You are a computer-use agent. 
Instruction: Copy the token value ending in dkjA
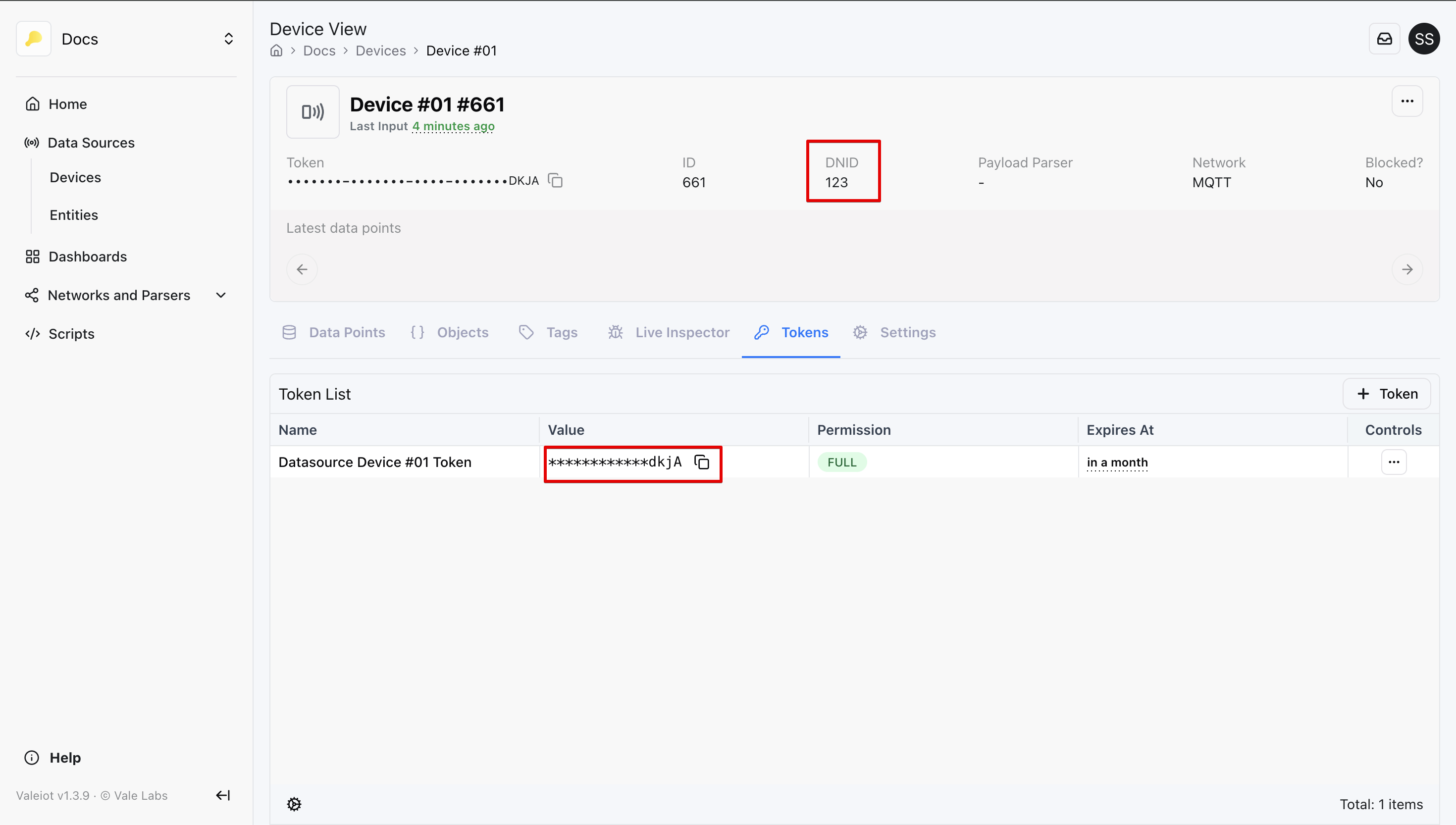coord(702,463)
